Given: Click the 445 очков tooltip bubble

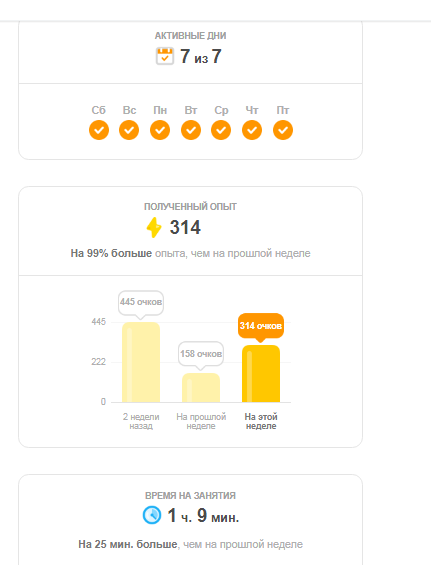Looking at the screenshot, I should tap(141, 303).
